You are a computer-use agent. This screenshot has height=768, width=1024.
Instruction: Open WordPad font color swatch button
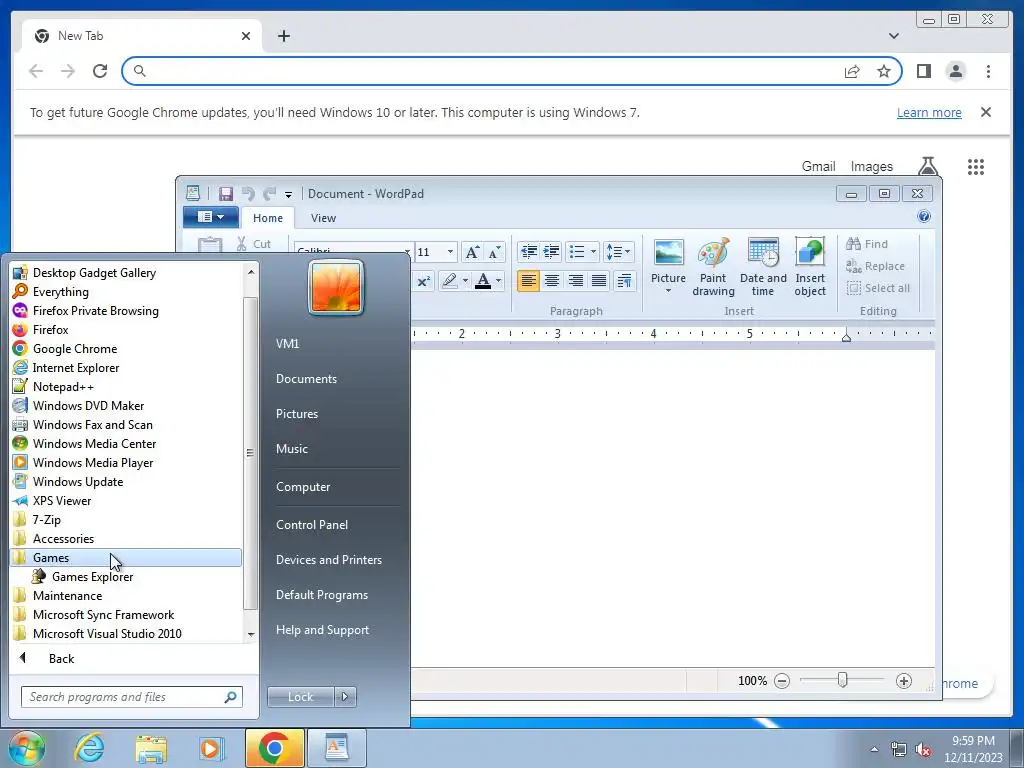[x=483, y=281]
